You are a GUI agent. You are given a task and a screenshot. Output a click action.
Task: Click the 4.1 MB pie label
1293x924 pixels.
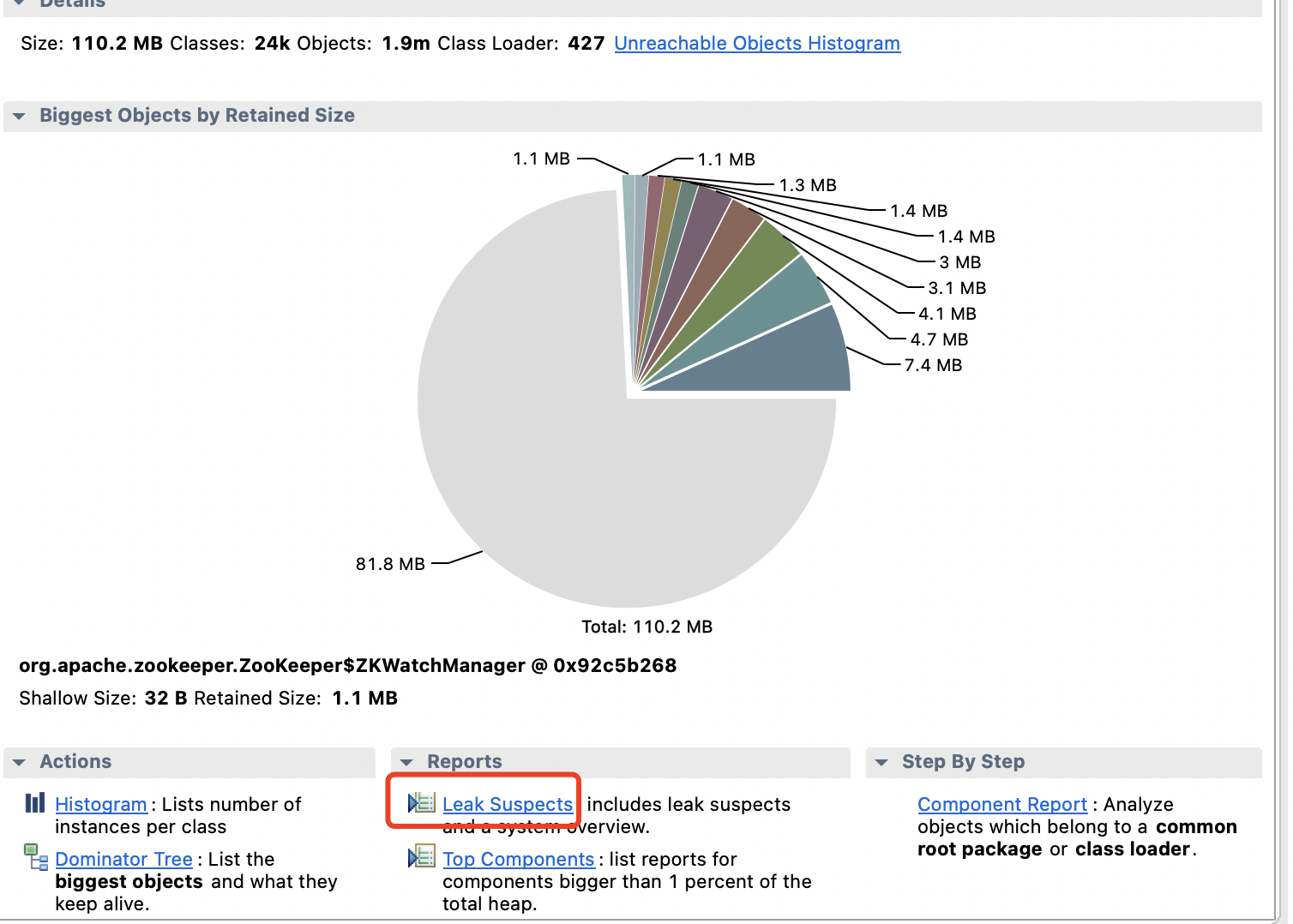pyautogui.click(x=947, y=314)
